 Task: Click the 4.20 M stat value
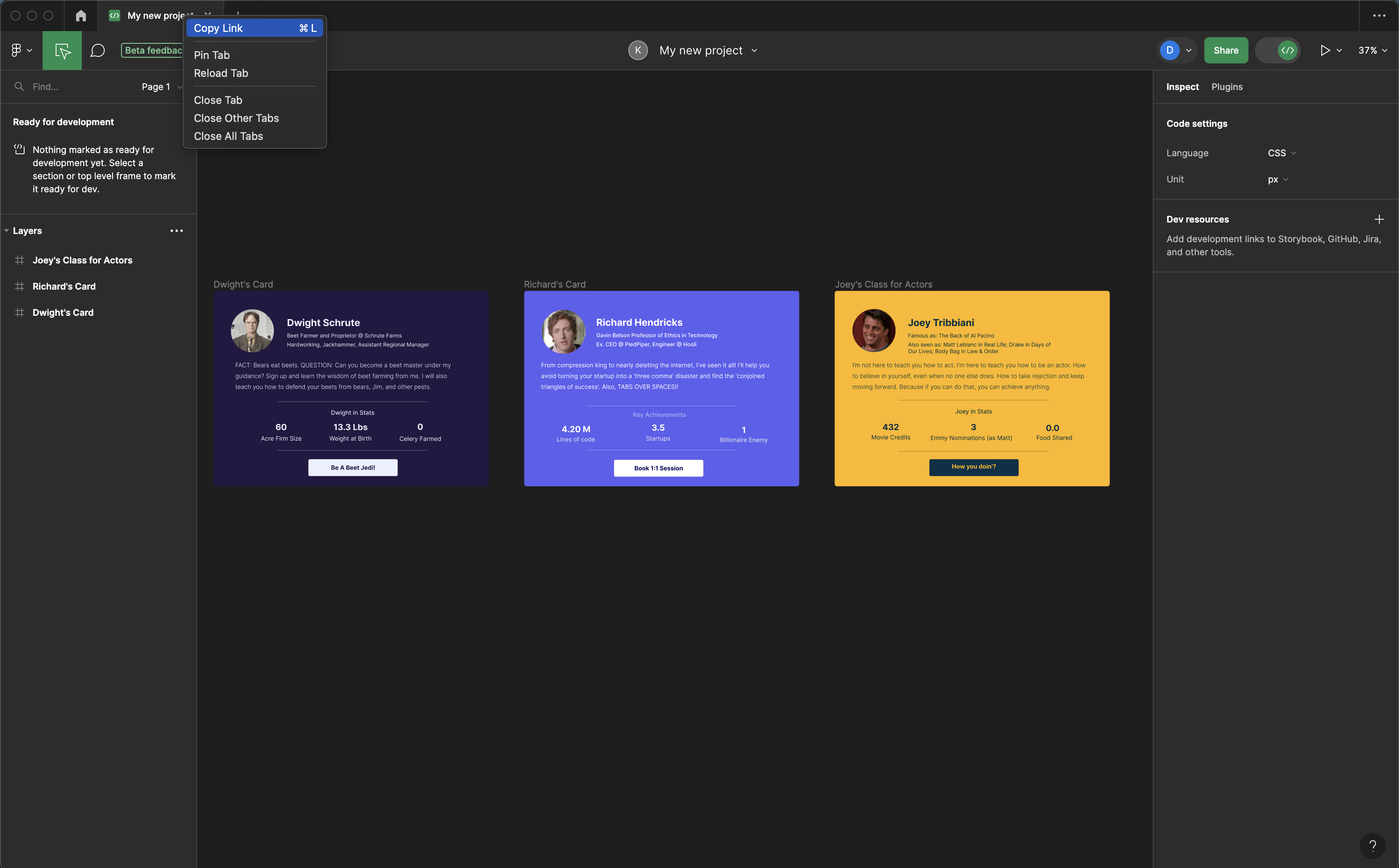pos(576,430)
